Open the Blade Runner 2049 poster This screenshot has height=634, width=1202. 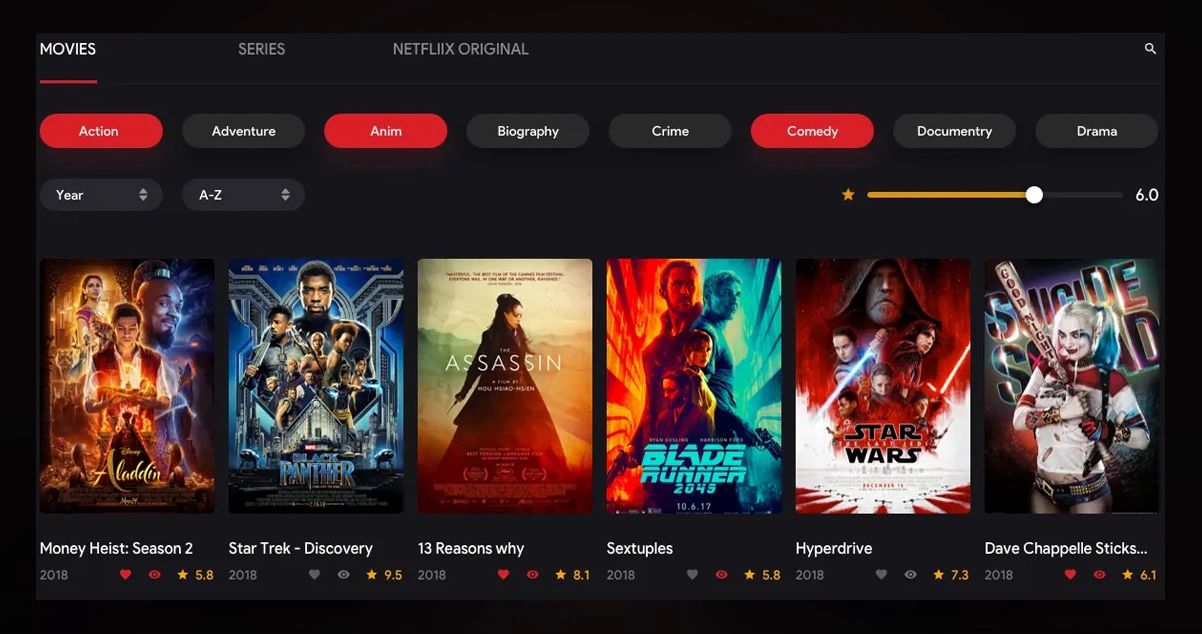click(694, 386)
